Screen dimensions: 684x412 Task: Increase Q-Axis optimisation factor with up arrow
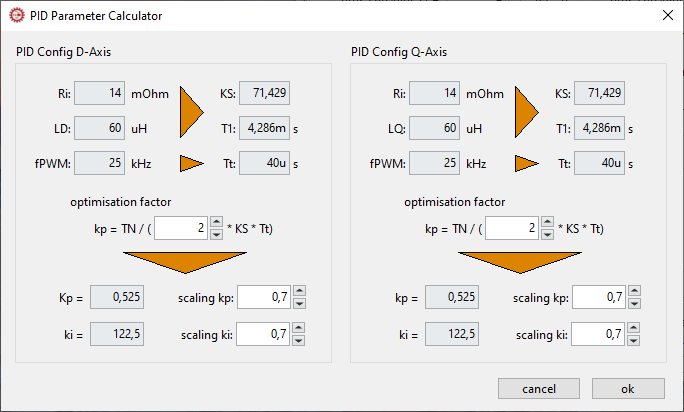coord(547,222)
